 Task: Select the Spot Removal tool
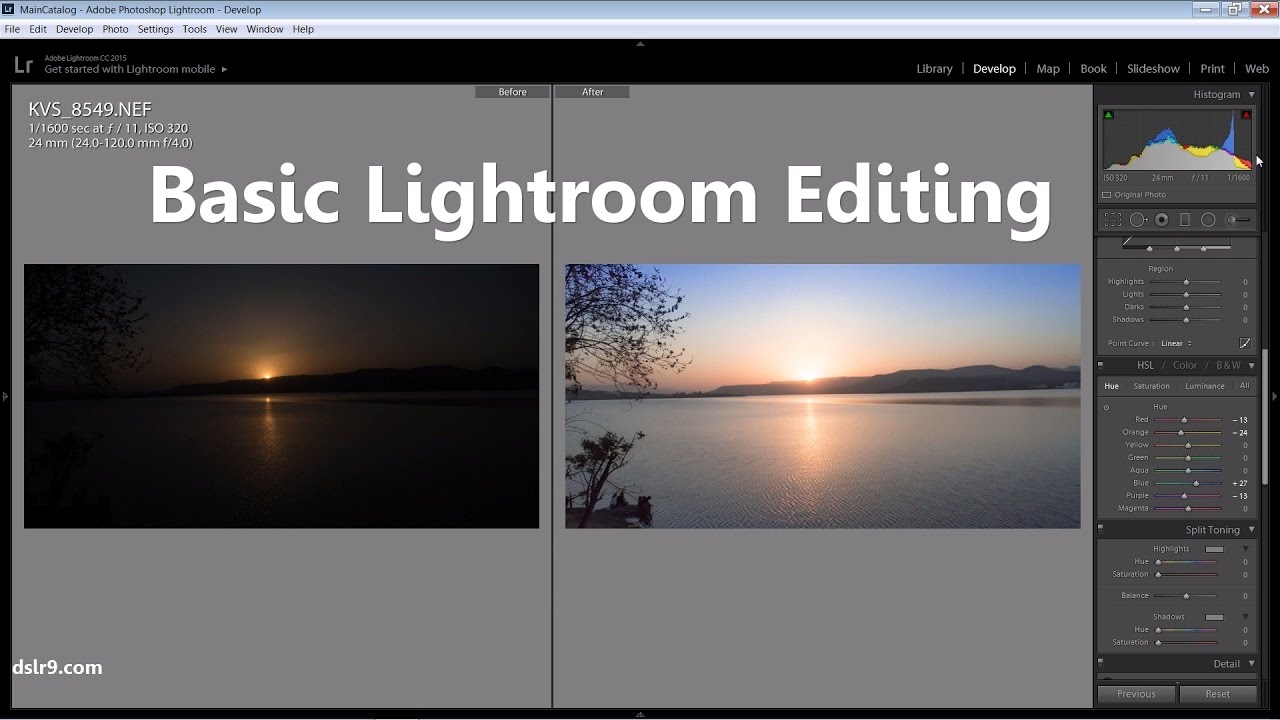1138,220
